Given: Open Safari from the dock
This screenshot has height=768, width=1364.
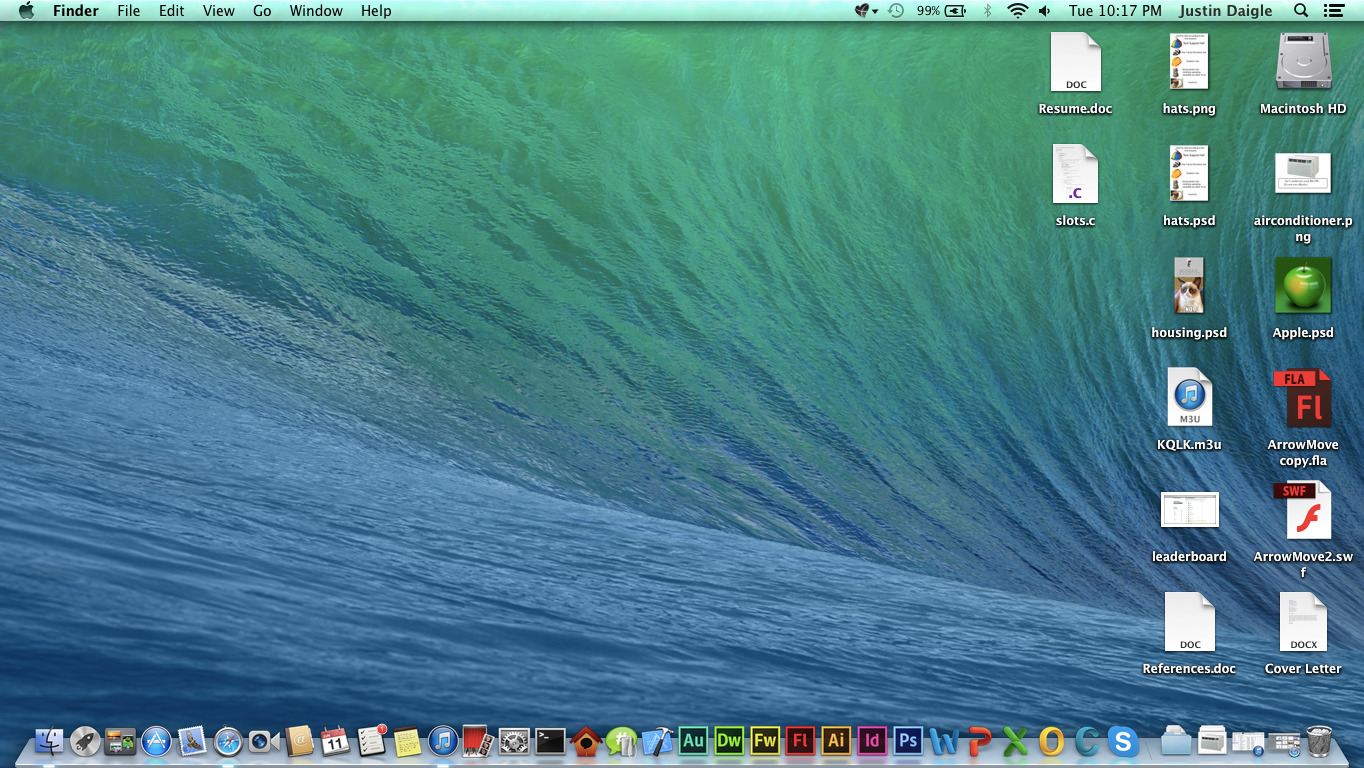Looking at the screenshot, I should tap(228, 741).
